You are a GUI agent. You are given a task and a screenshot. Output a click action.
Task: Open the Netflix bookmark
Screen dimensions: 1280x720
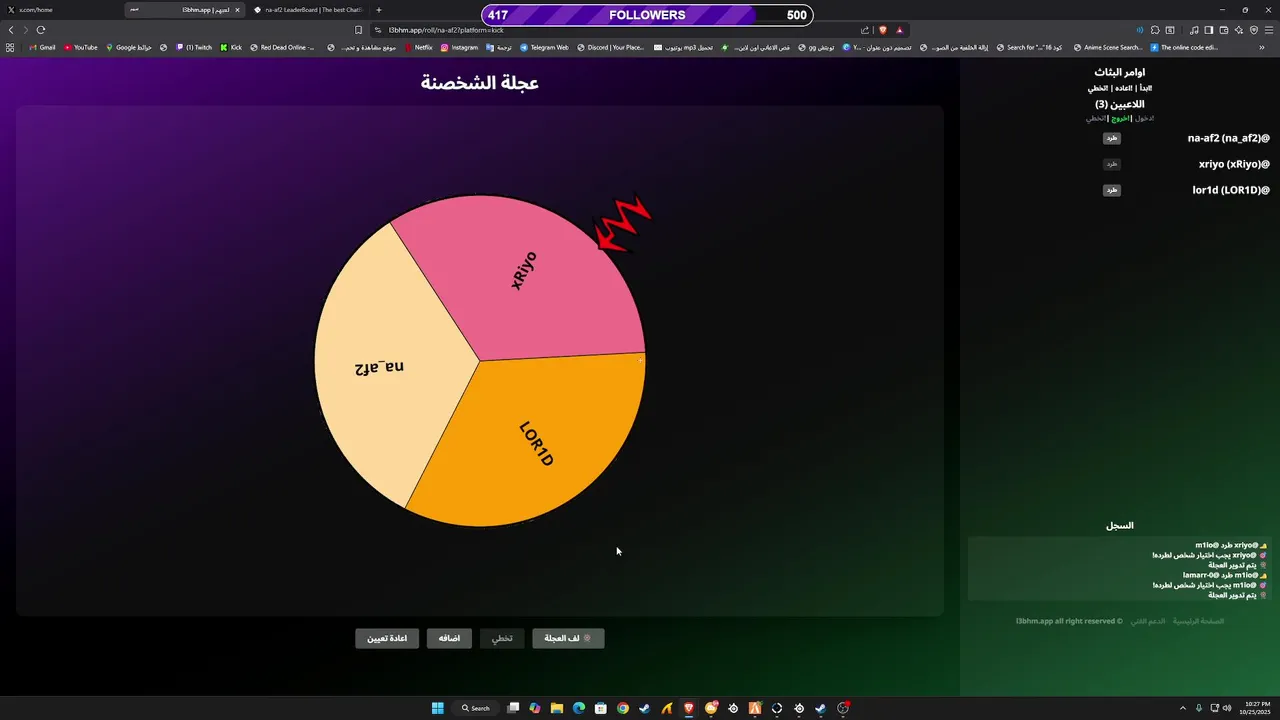pyautogui.click(x=418, y=47)
